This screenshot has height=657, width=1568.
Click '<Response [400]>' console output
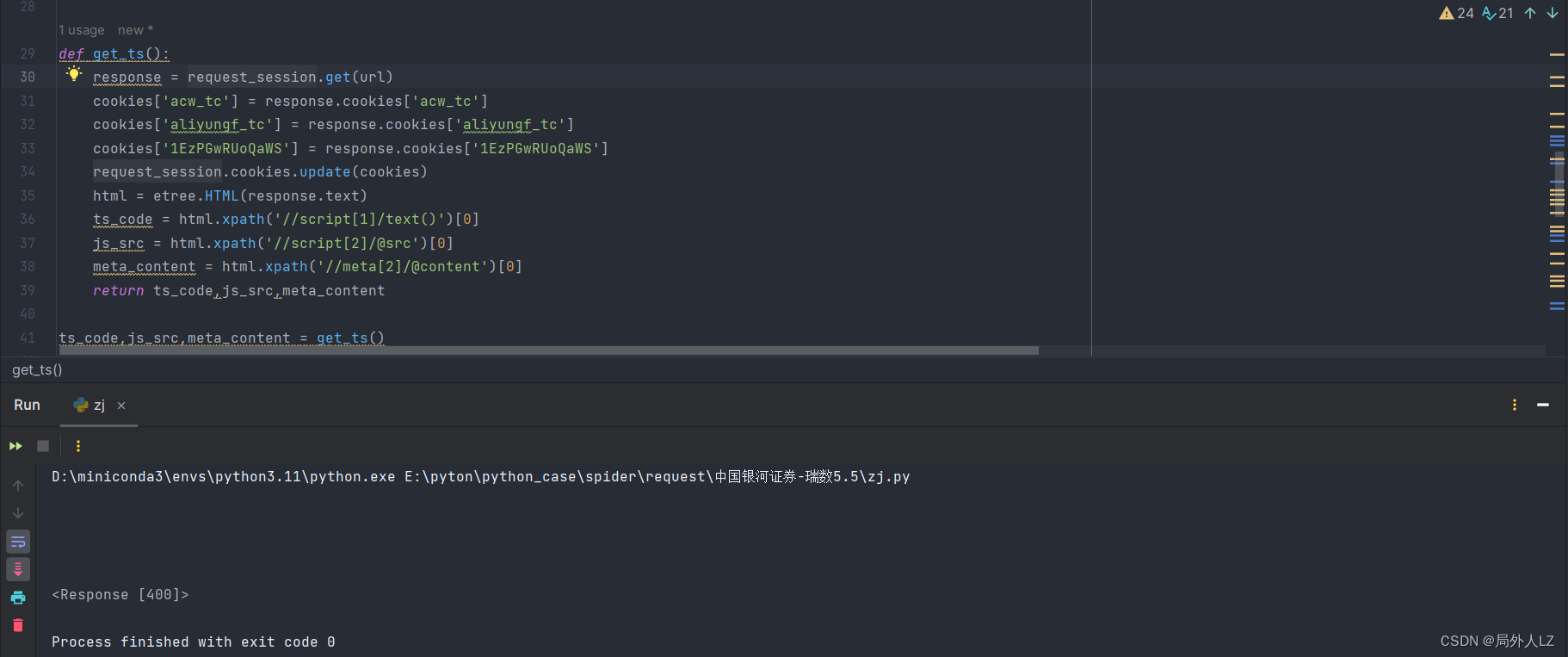120,595
